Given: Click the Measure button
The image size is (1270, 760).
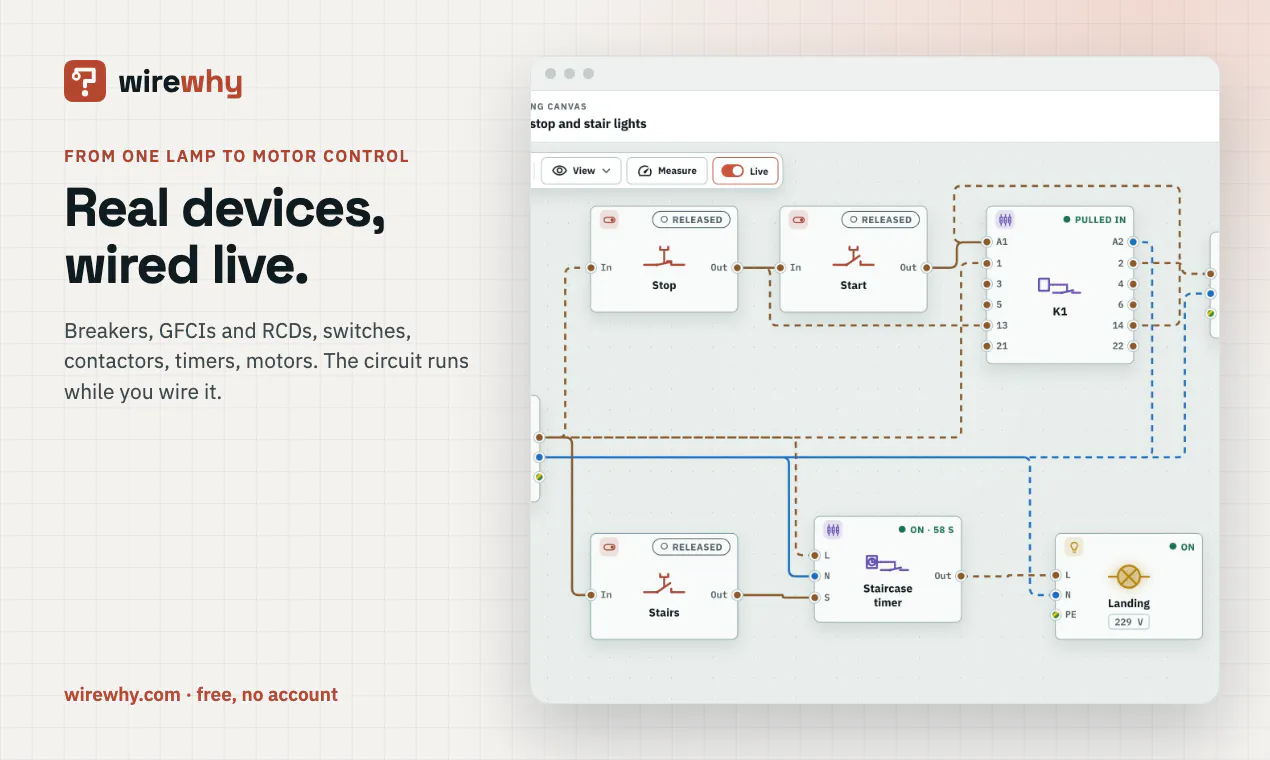Looking at the screenshot, I should [667, 171].
